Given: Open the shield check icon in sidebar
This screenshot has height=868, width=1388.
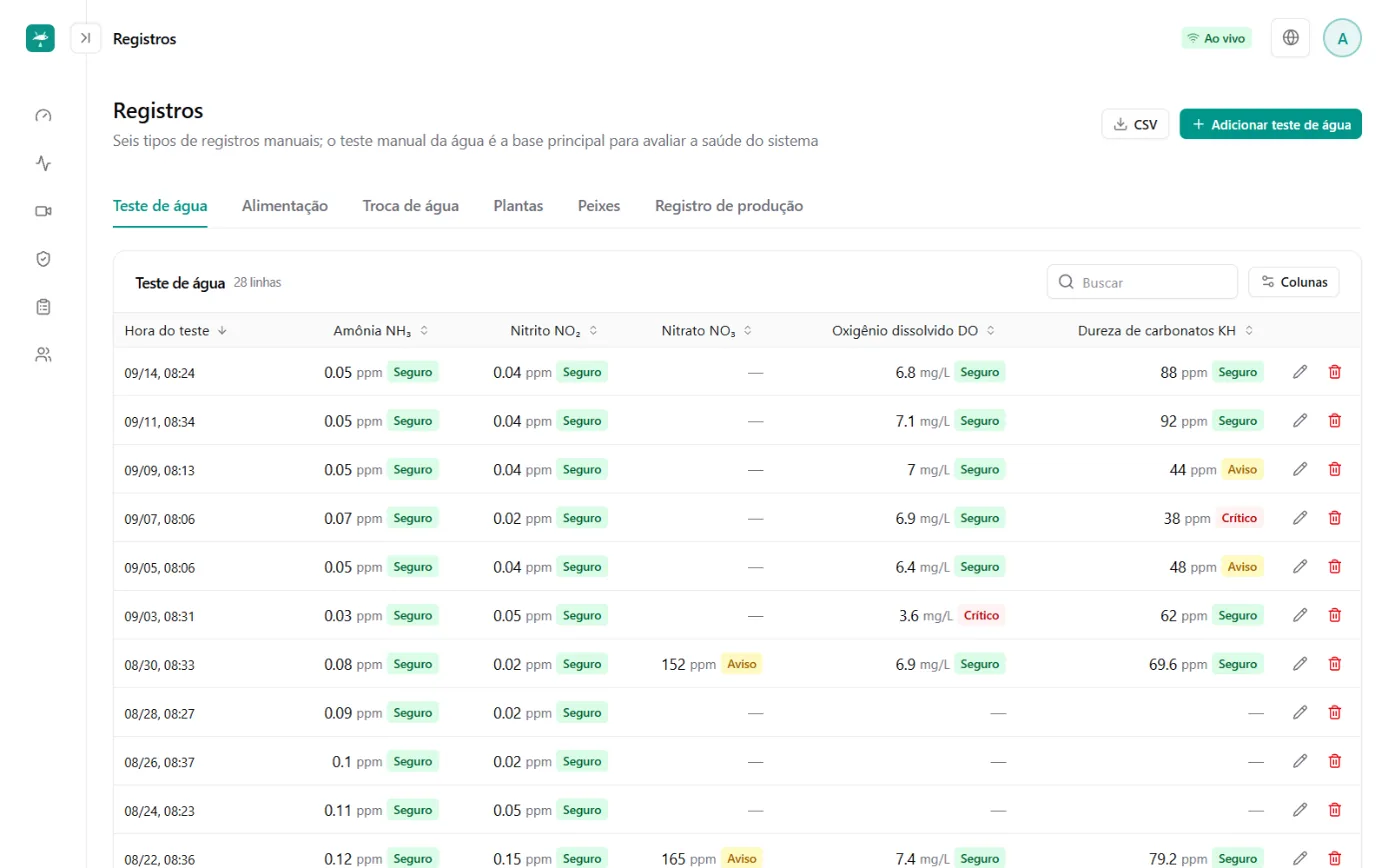Looking at the screenshot, I should [x=43, y=259].
